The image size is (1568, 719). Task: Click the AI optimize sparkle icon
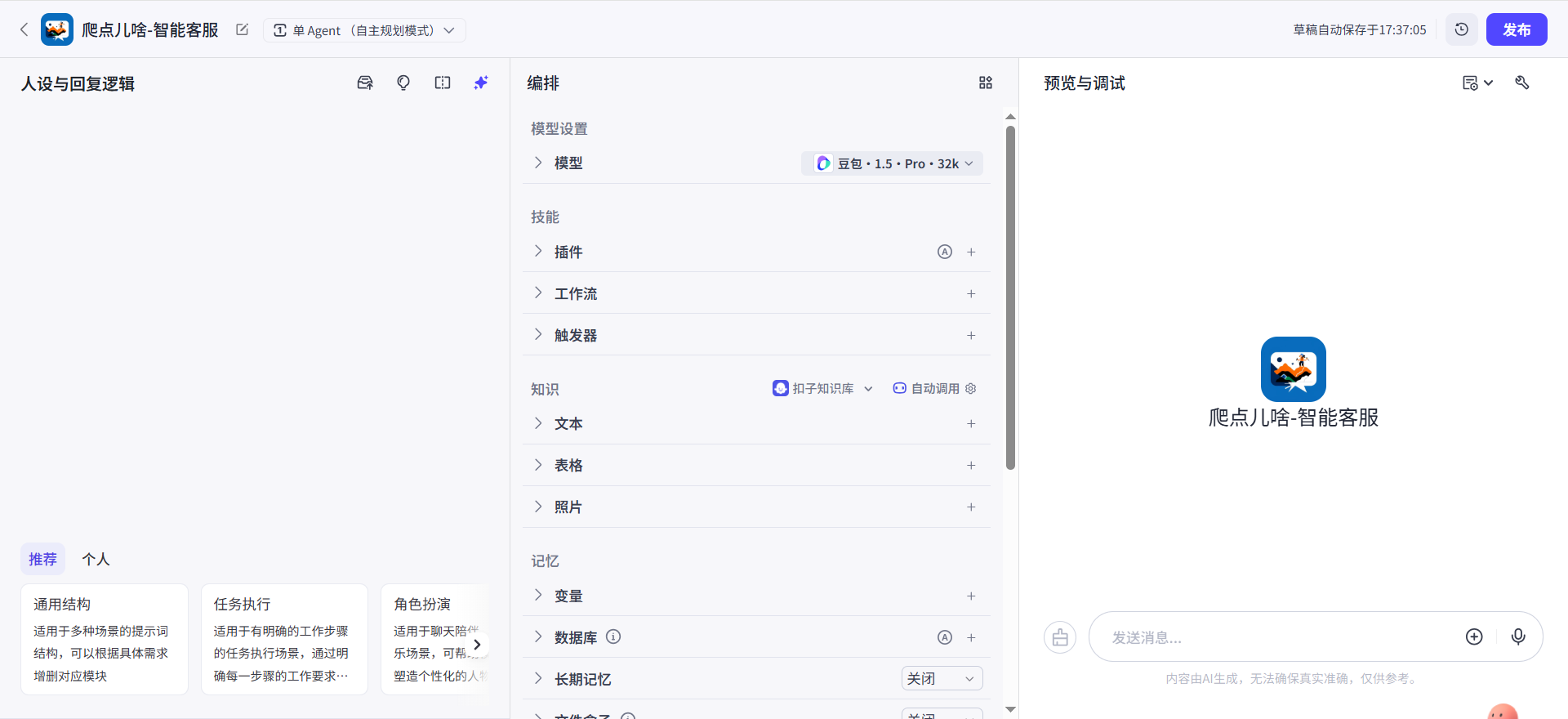pyautogui.click(x=481, y=83)
